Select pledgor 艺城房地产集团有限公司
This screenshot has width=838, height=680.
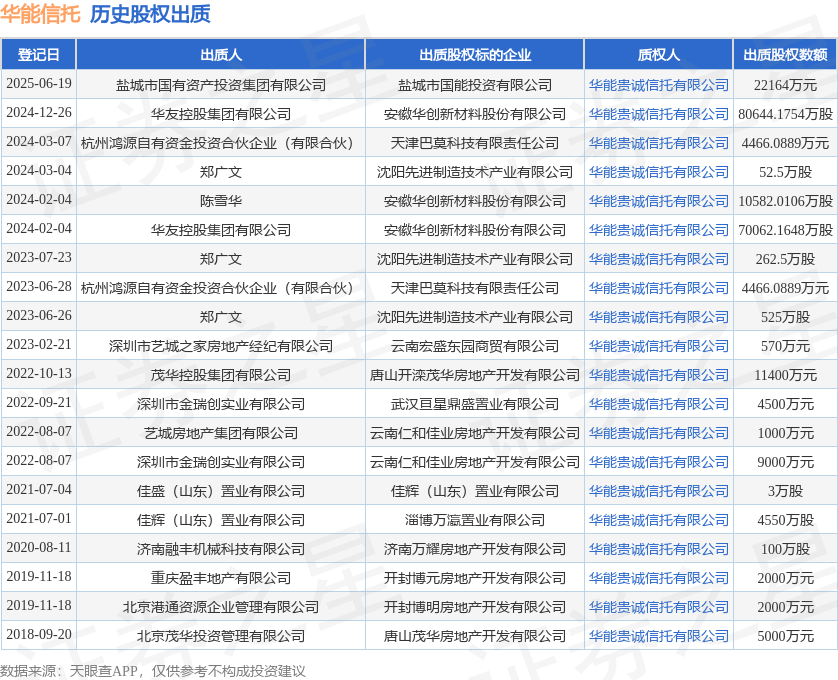(221, 433)
